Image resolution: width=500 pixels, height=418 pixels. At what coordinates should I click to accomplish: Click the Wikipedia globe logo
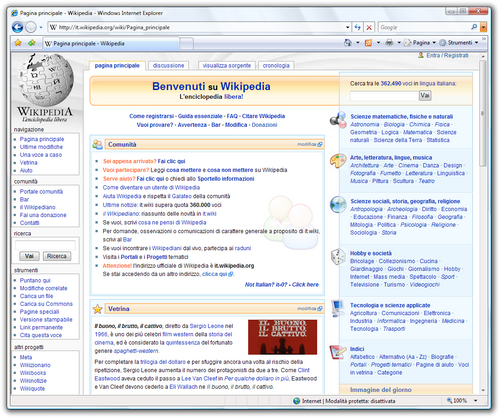(x=46, y=79)
